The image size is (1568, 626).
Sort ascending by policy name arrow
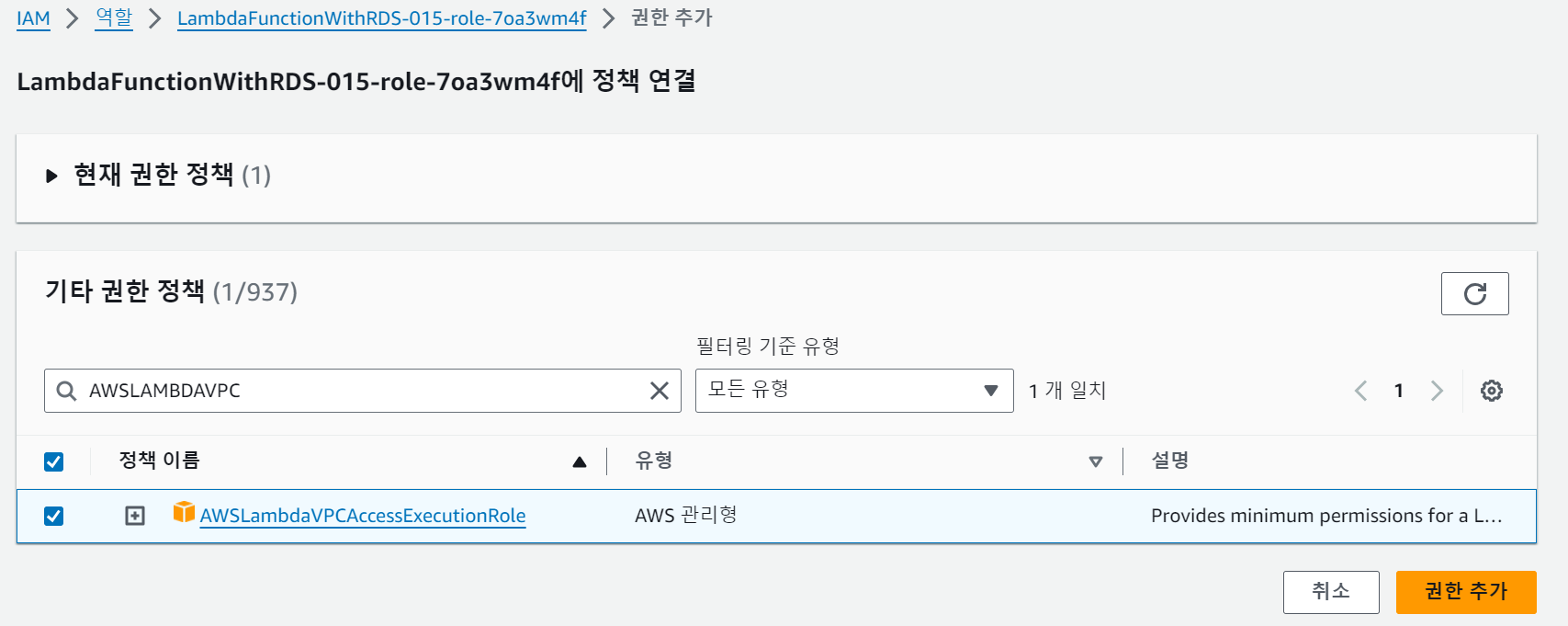579,461
